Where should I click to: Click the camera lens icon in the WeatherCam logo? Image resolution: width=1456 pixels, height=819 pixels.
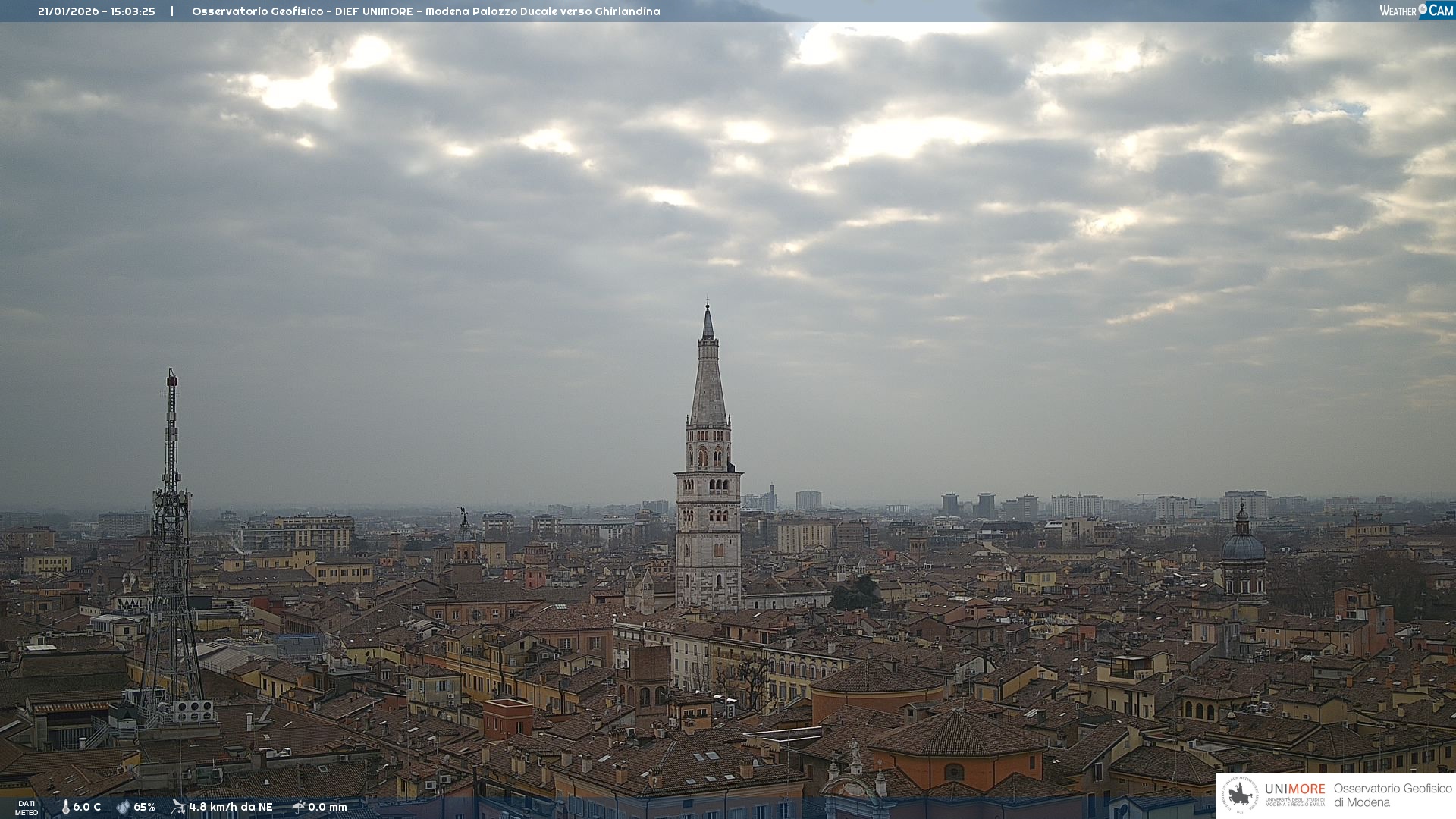click(x=1423, y=9)
